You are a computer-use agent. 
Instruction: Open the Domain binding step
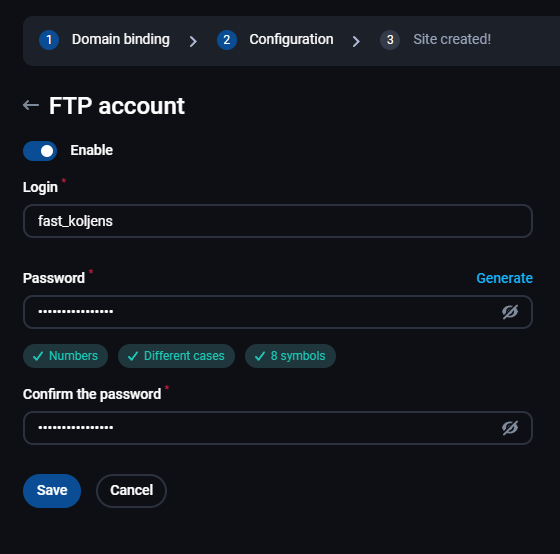pos(121,39)
